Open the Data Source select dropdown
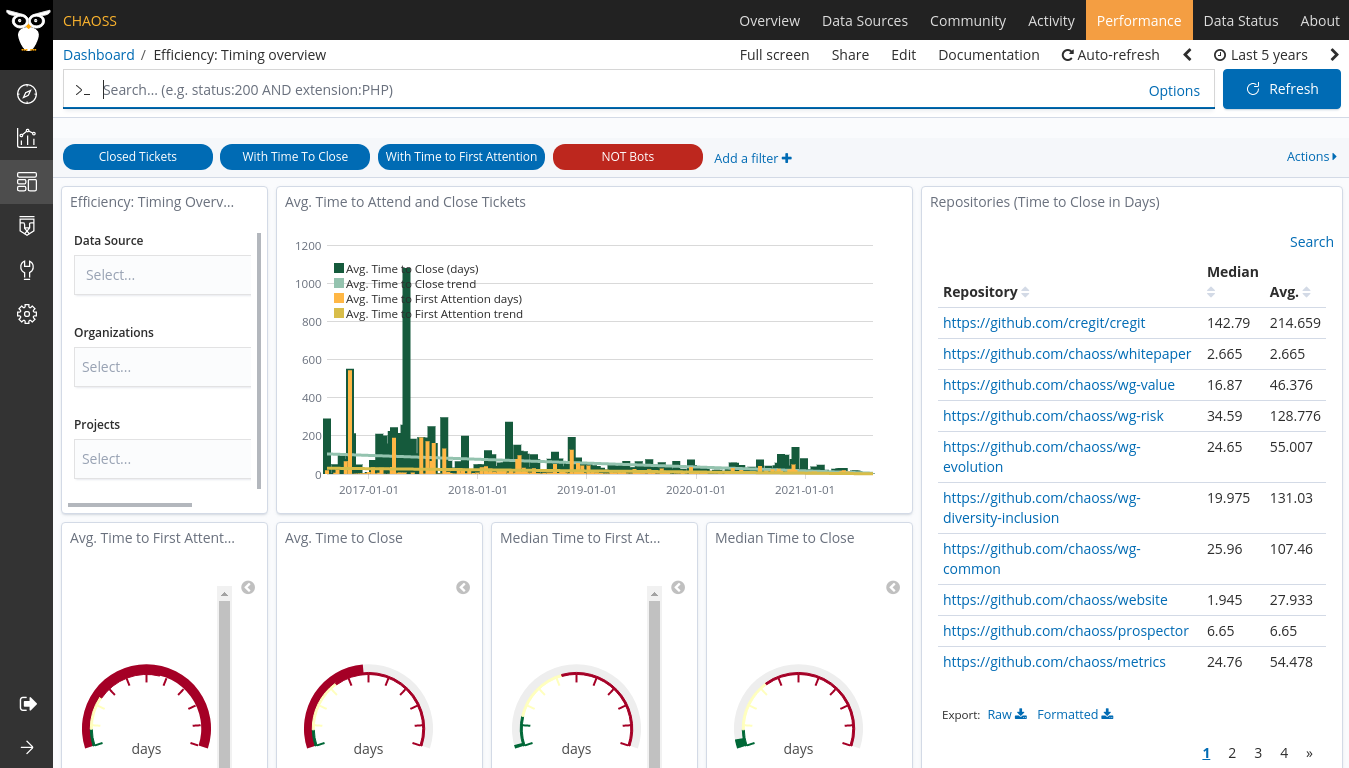1349x768 pixels. click(x=163, y=275)
